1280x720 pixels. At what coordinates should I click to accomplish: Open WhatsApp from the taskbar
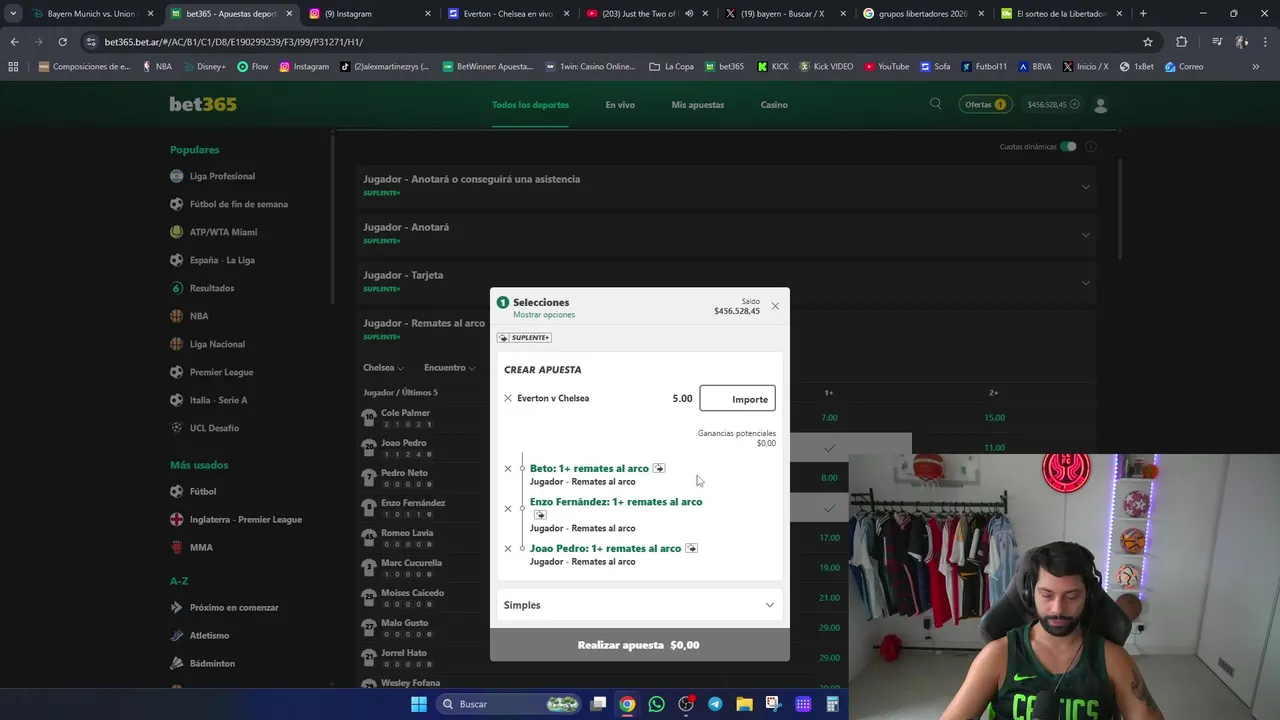pos(656,704)
